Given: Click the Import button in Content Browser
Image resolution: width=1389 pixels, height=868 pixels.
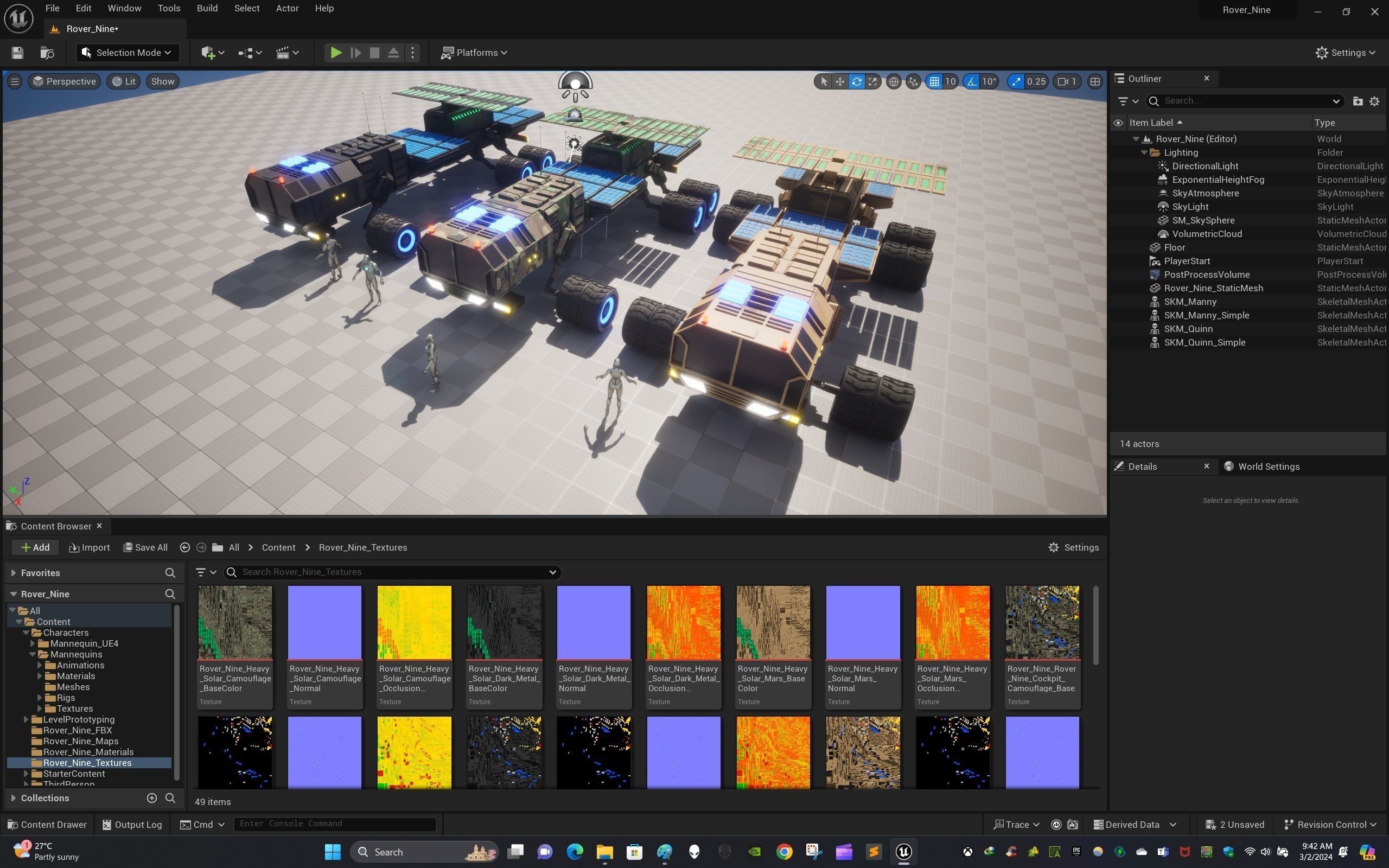Looking at the screenshot, I should tap(90, 547).
